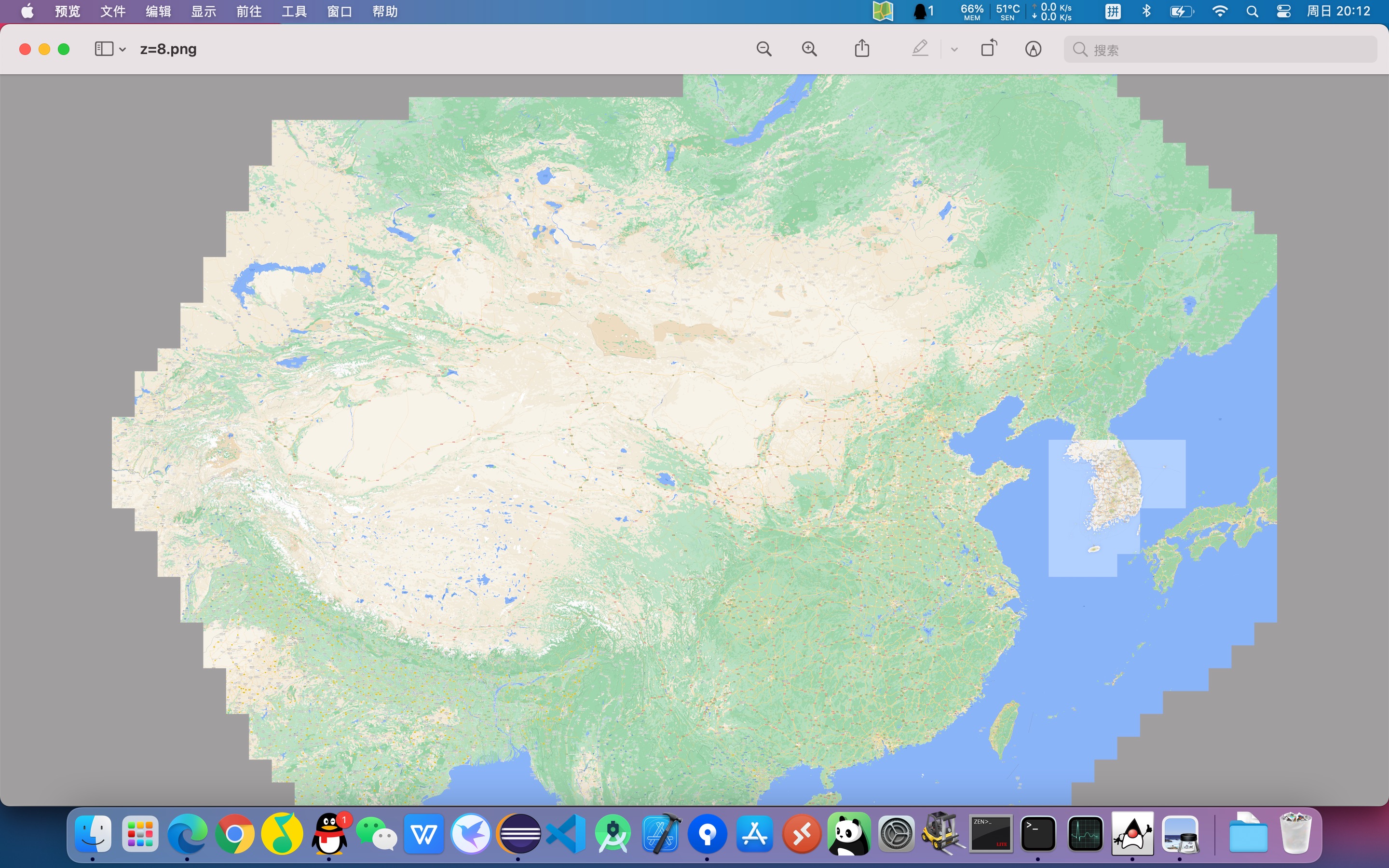Open the 工具 menu
This screenshot has height=868, width=1389.
[294, 11]
